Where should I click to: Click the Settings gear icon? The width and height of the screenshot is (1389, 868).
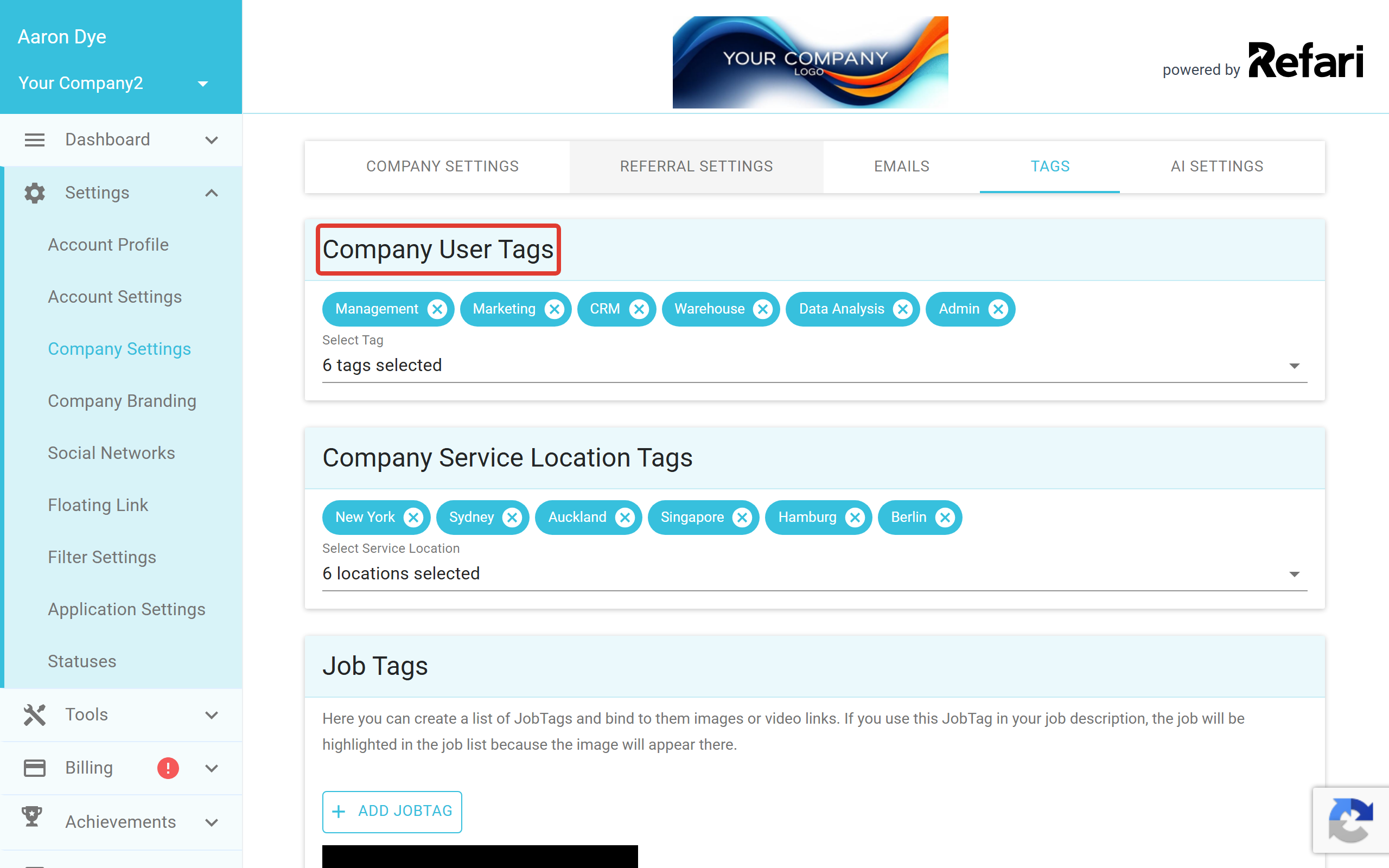[34, 193]
